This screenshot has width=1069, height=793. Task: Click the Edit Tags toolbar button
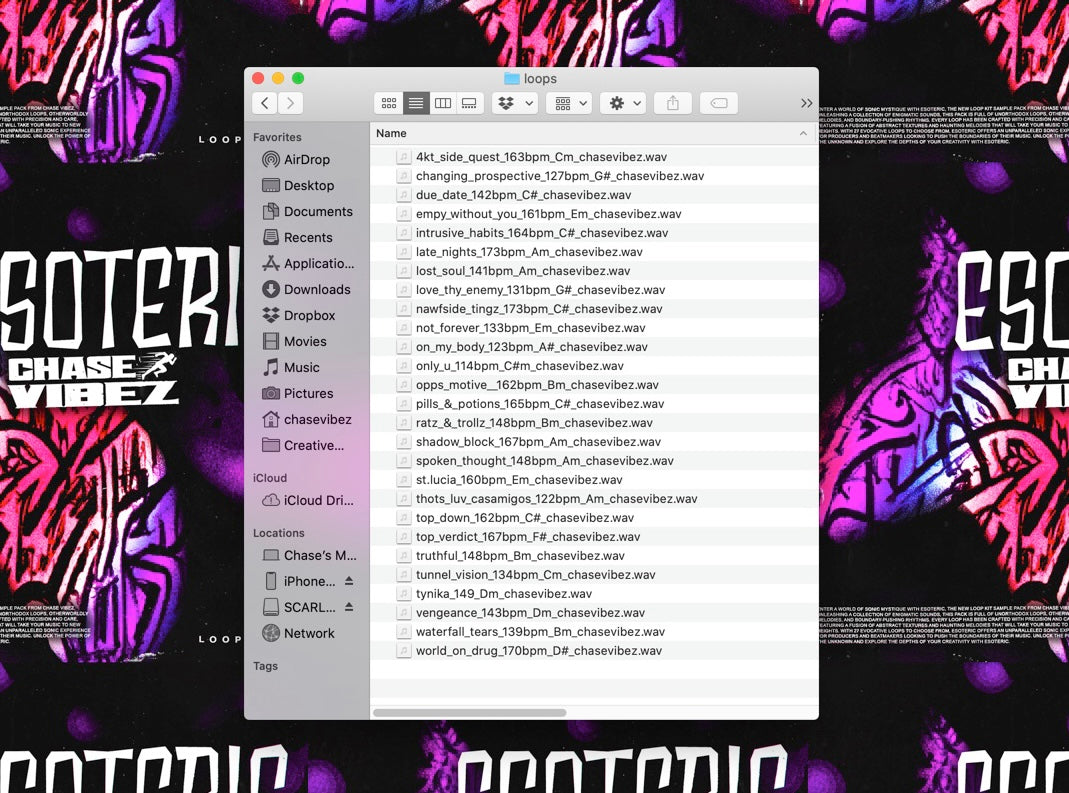coord(719,104)
